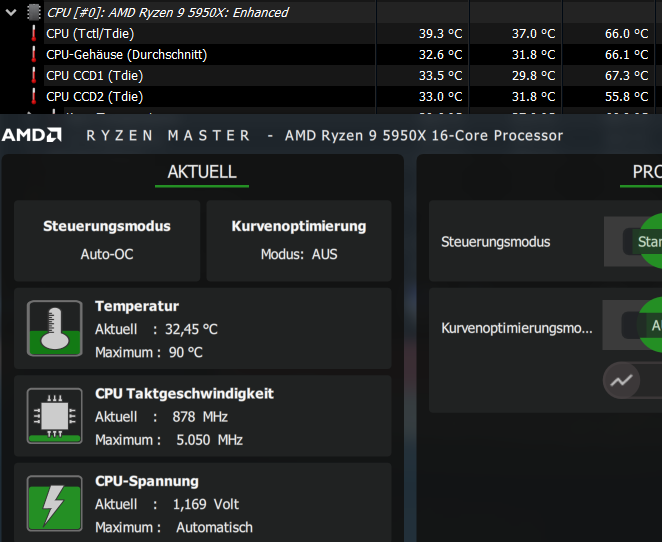
Task: Open the AKTUELL tab
Action: pyautogui.click(x=202, y=172)
